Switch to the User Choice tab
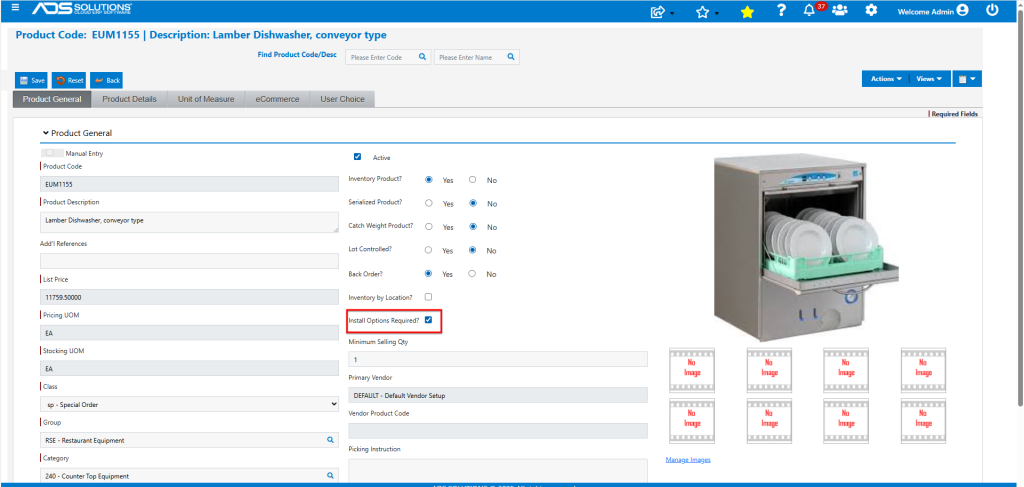 (342, 99)
